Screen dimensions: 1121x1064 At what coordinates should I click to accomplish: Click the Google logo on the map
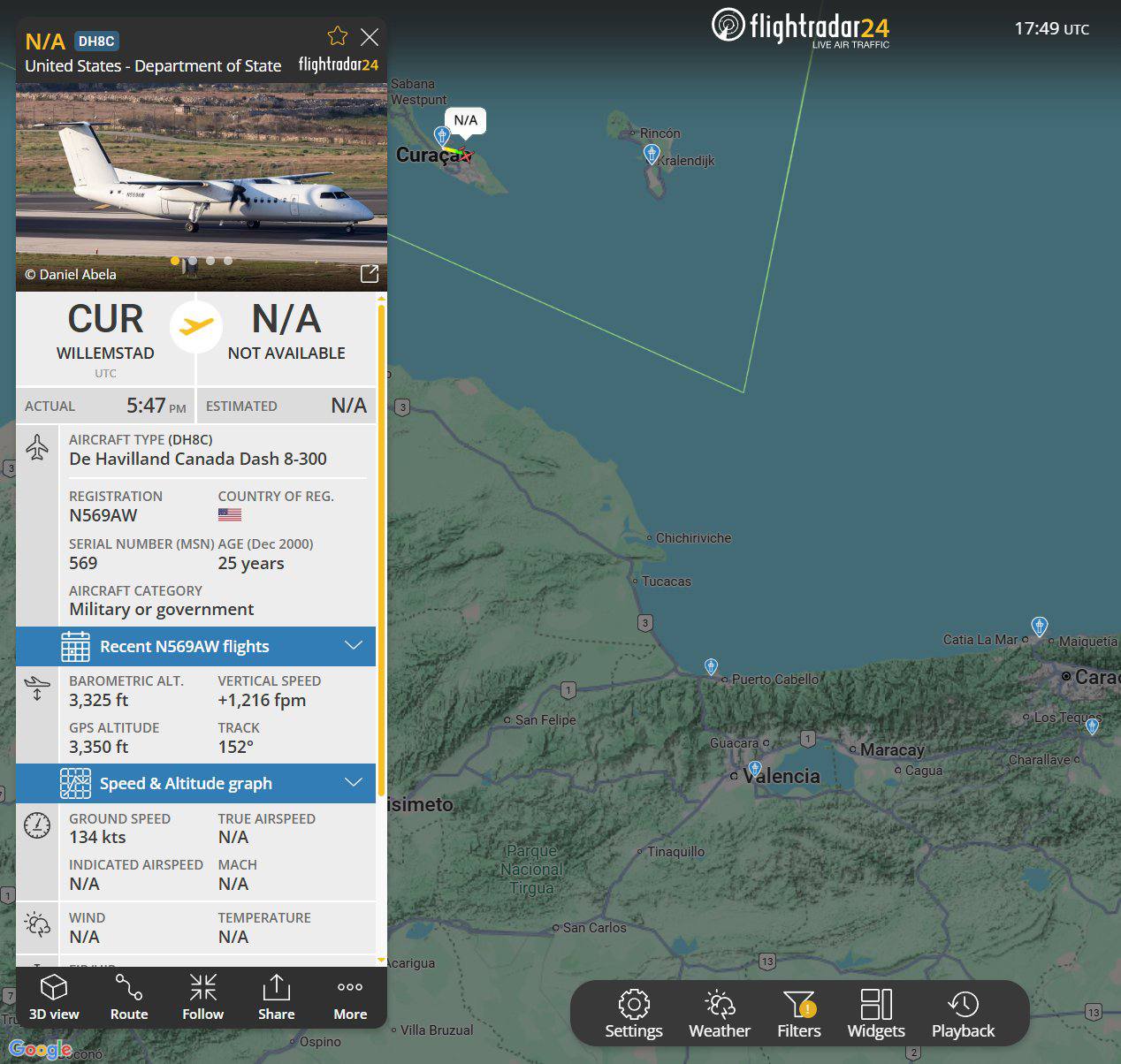41,1049
